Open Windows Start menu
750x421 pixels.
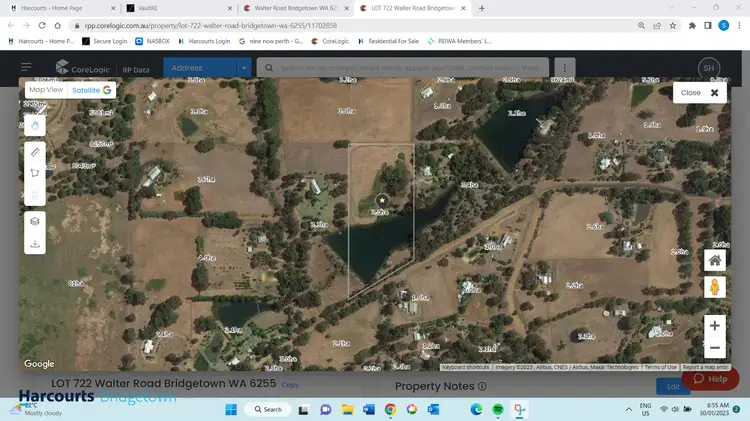(231, 410)
